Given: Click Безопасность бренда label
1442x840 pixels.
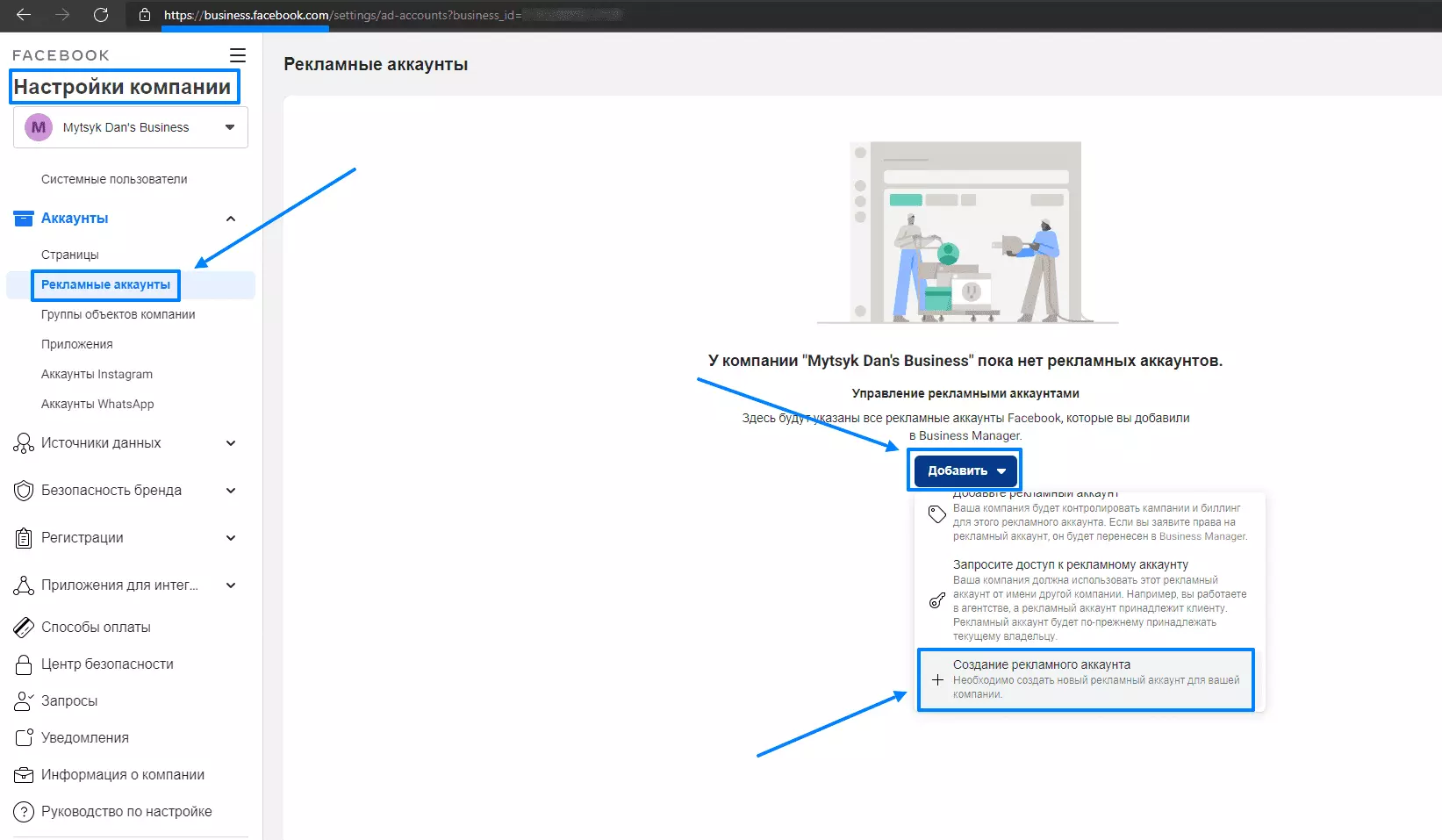Looking at the screenshot, I should point(111,491).
